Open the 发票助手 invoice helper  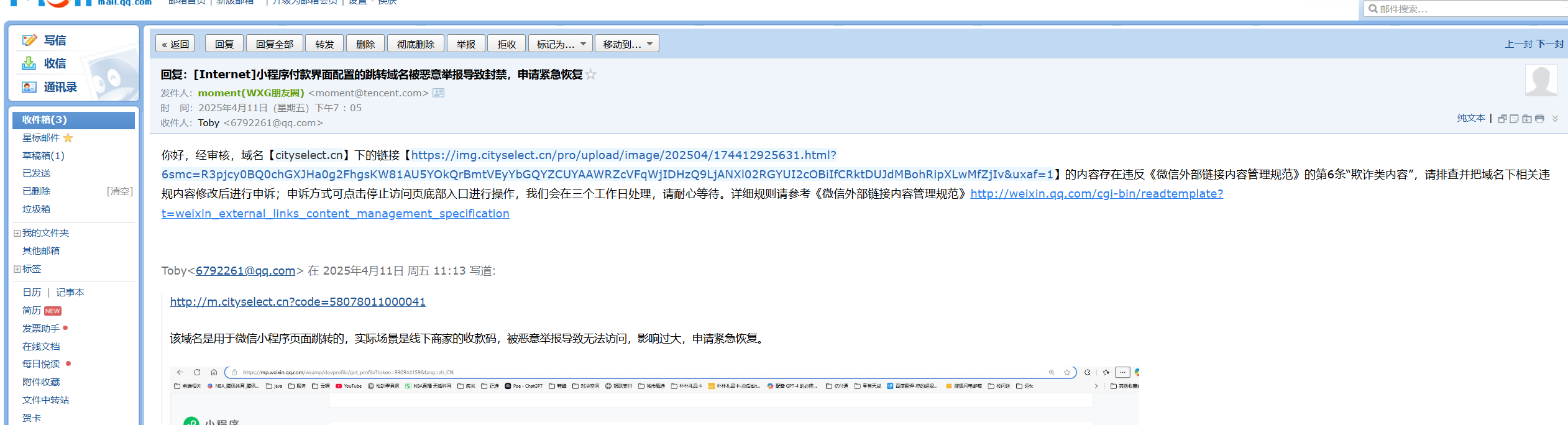click(41, 329)
